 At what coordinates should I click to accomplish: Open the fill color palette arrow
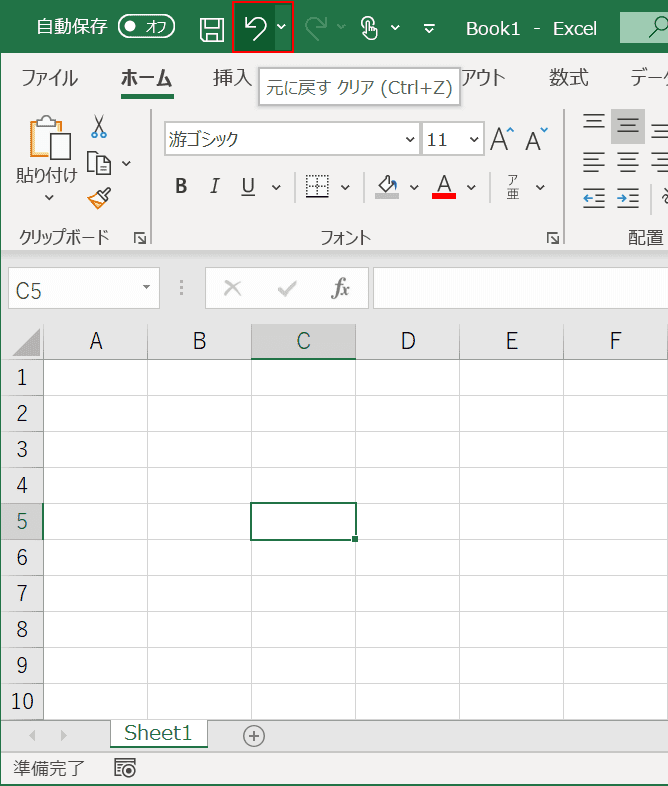414,187
